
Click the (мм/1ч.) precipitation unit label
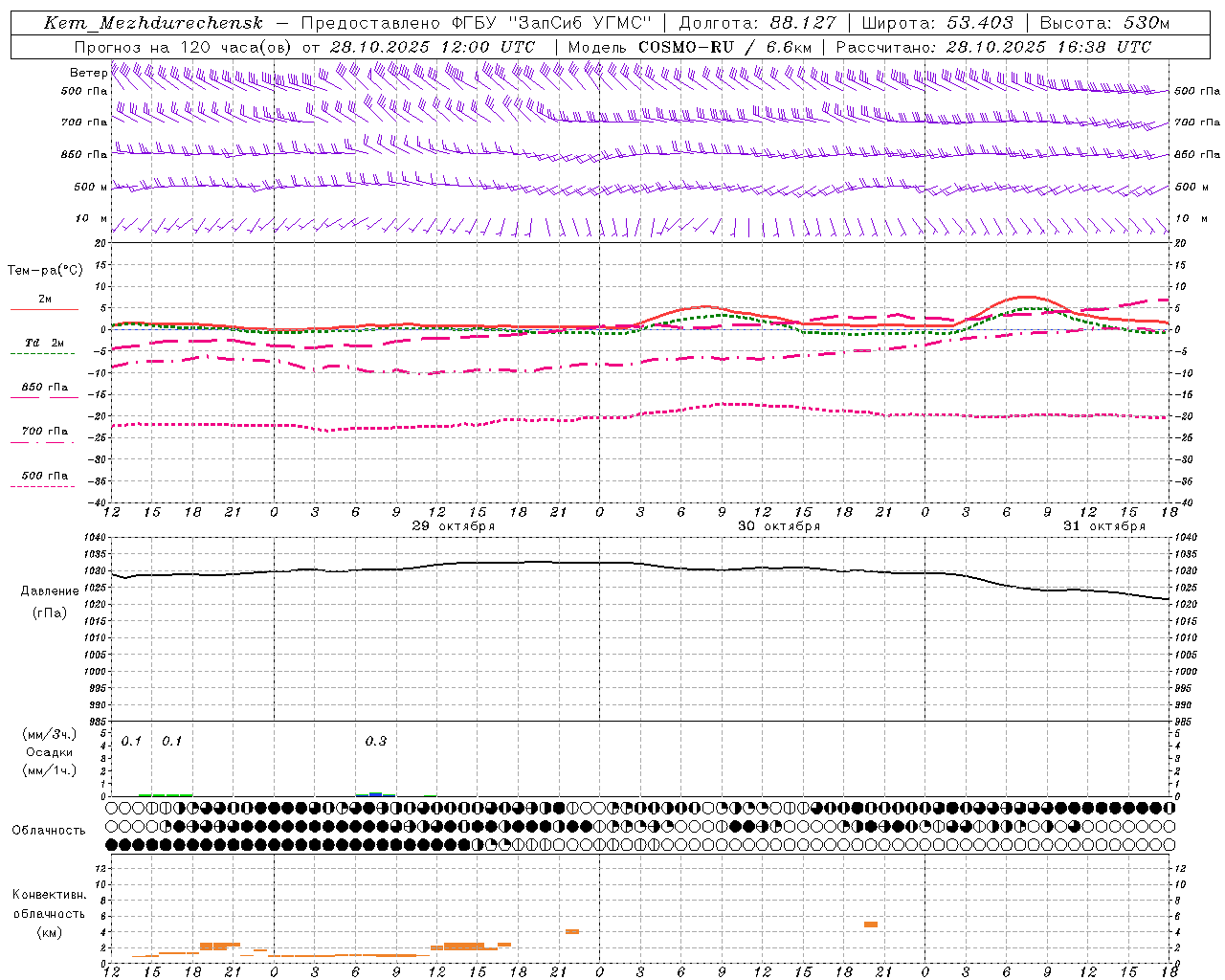pyautogui.click(x=50, y=770)
